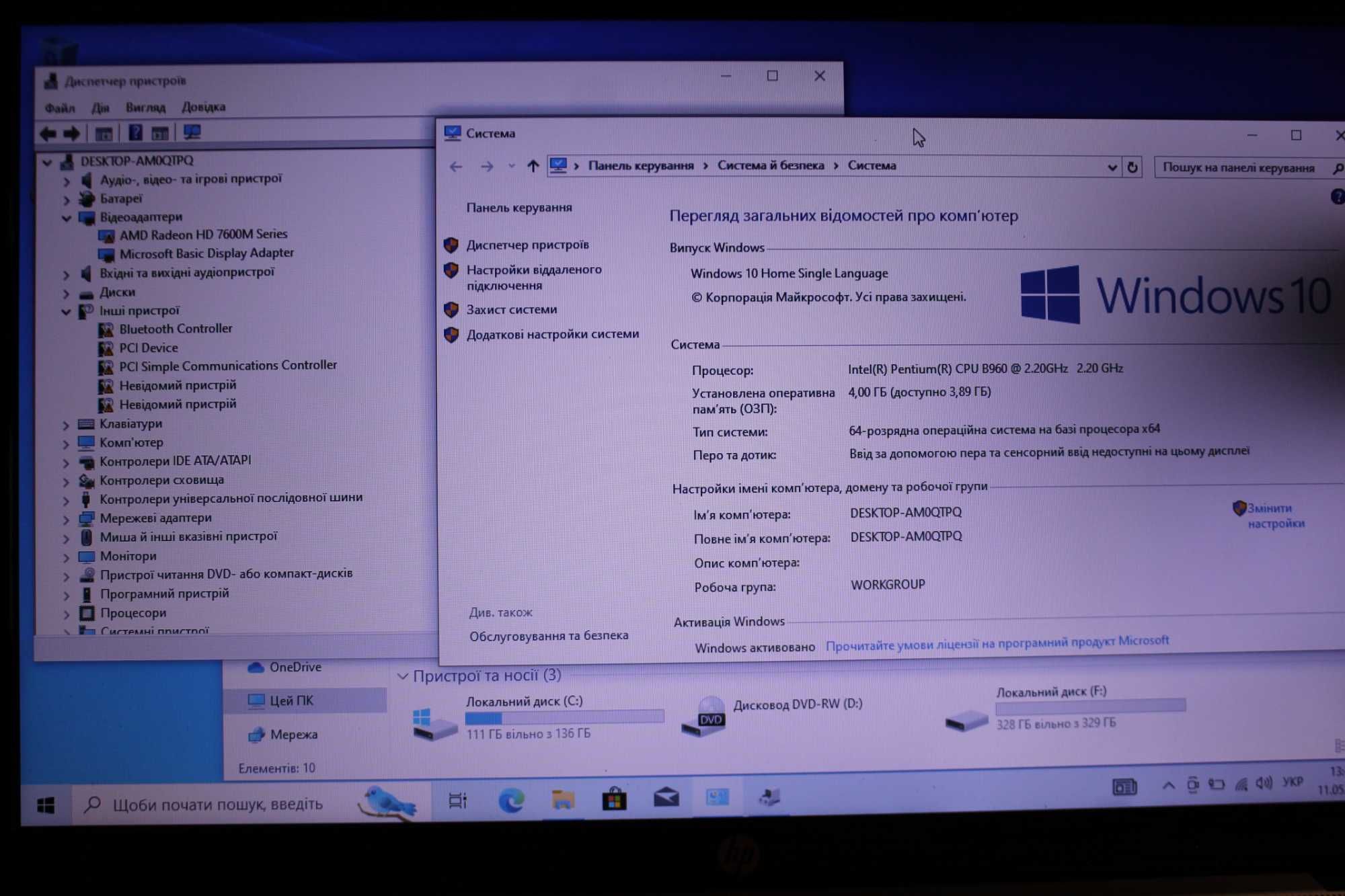Select Контролери IDE ATA/ATAPI category

[175, 461]
